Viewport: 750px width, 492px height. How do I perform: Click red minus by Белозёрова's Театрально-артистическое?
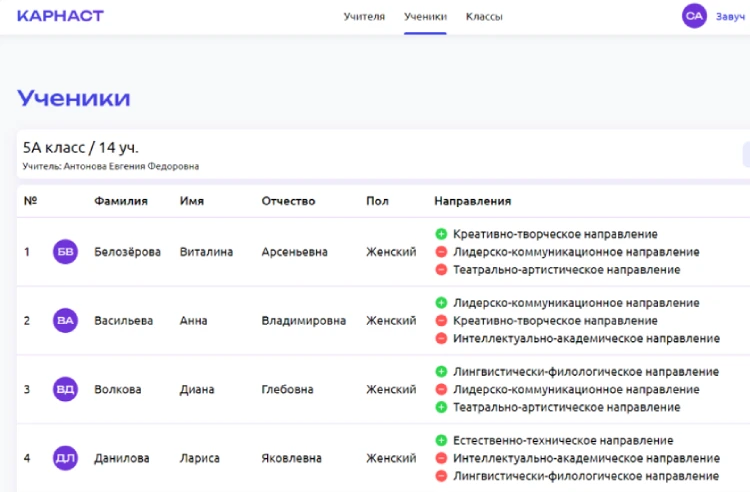pos(441,270)
